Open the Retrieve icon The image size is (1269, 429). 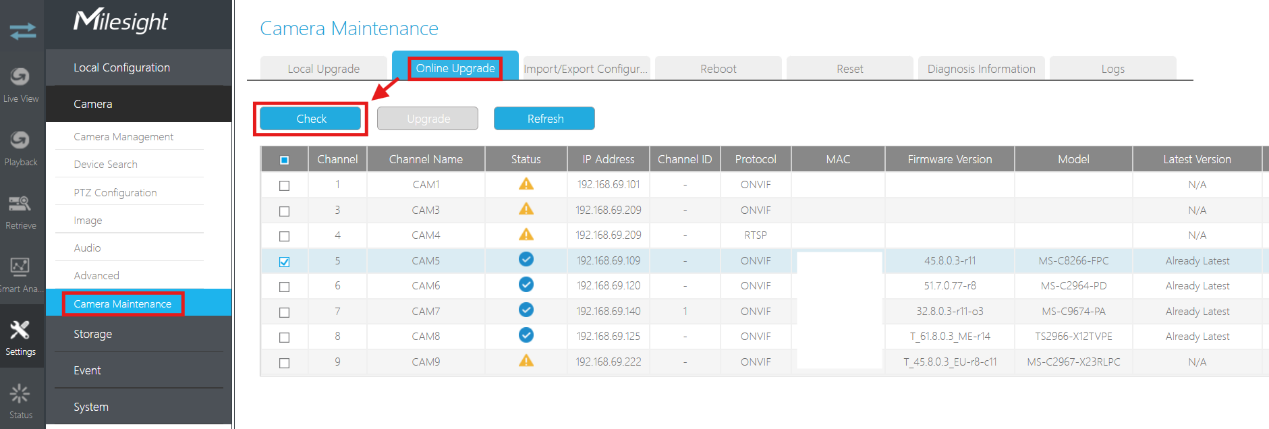[x=22, y=204]
